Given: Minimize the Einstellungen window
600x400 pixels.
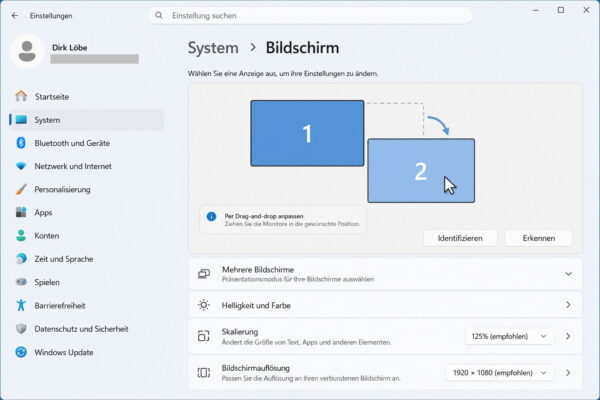Looking at the screenshot, I should pyautogui.click(x=535, y=10).
